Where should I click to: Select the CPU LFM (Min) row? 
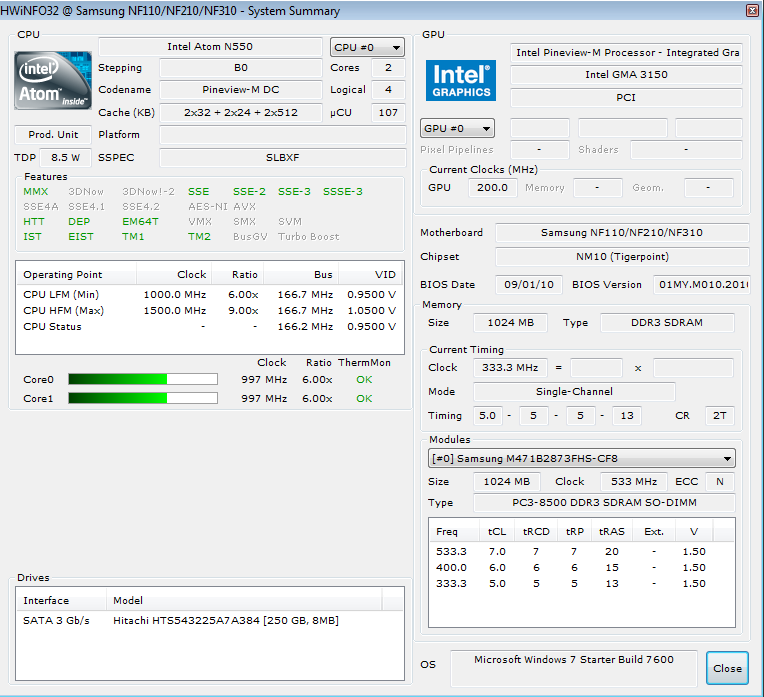[x=210, y=294]
